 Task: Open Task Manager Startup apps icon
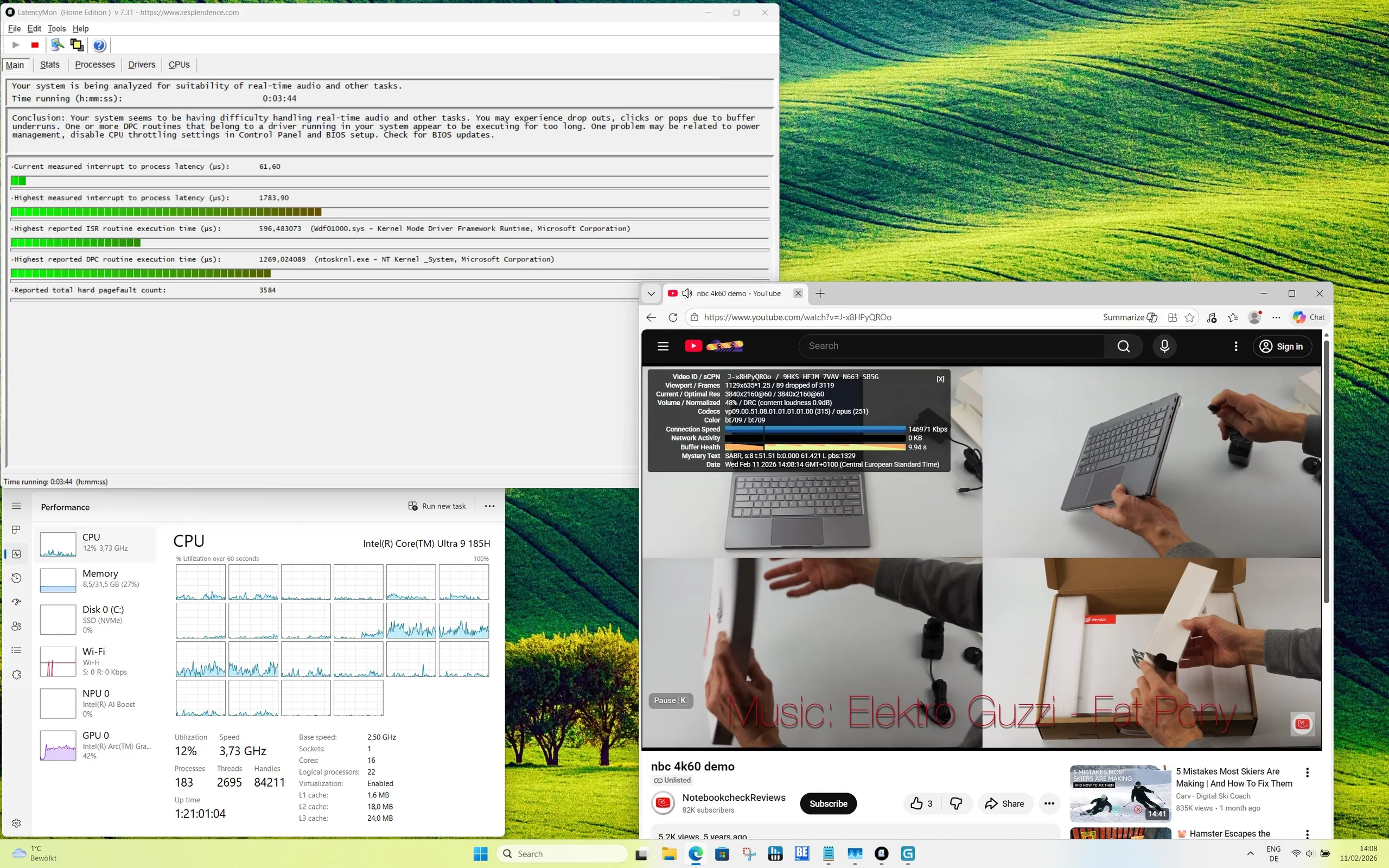[16, 602]
